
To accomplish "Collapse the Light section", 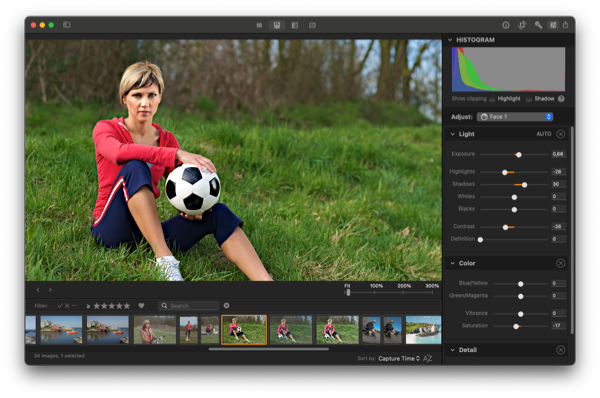I will (x=453, y=134).
